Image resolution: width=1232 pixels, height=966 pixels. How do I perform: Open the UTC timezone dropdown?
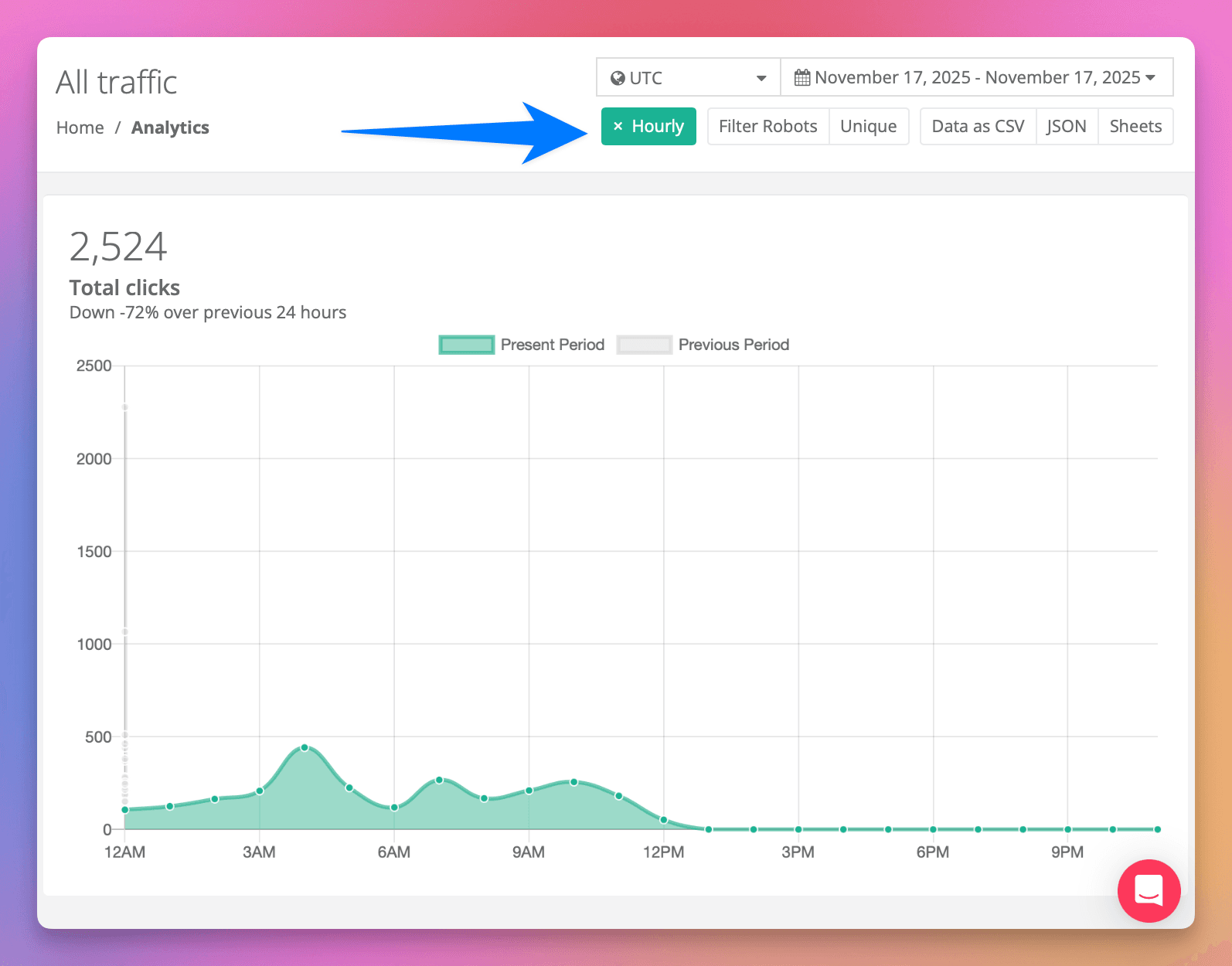click(x=688, y=78)
